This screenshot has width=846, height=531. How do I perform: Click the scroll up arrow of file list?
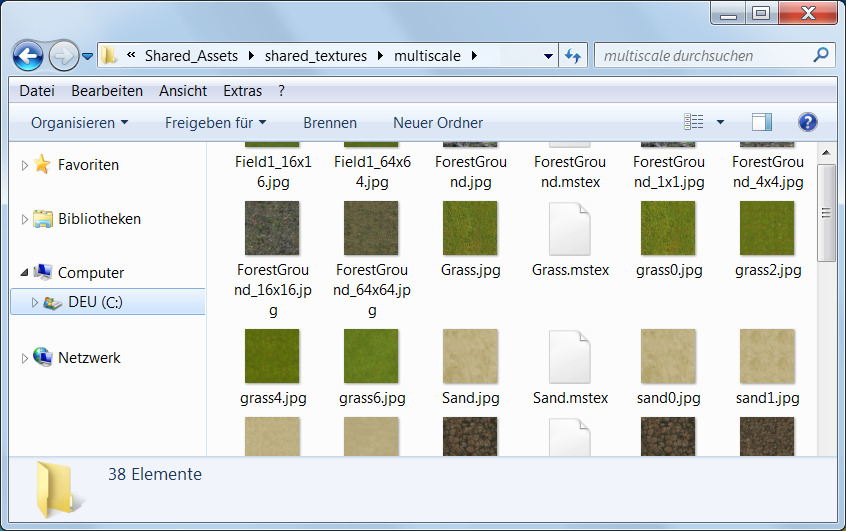click(826, 153)
